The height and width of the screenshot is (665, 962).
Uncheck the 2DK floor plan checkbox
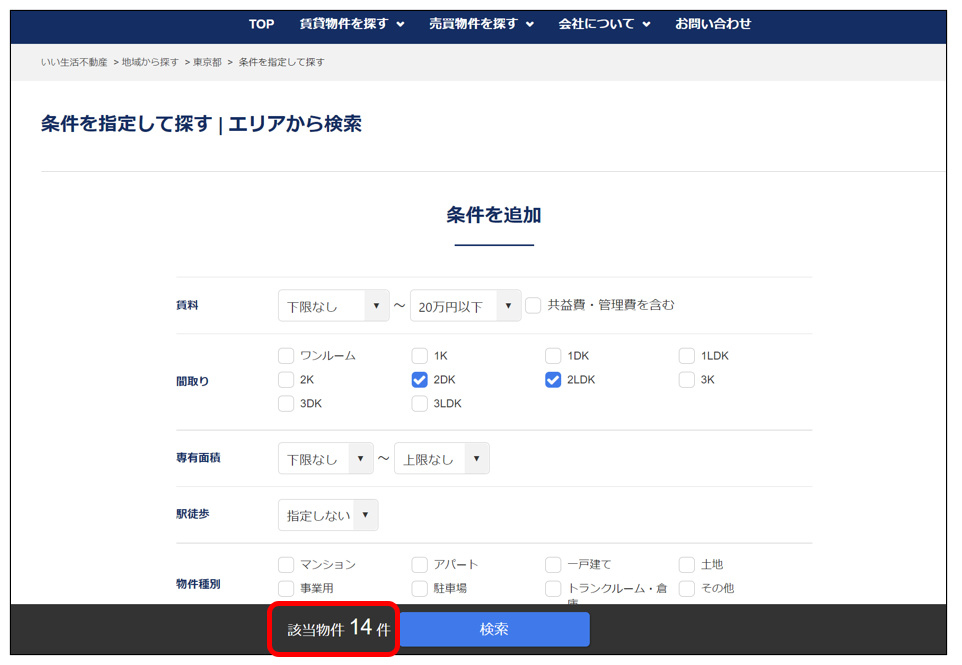[420, 380]
